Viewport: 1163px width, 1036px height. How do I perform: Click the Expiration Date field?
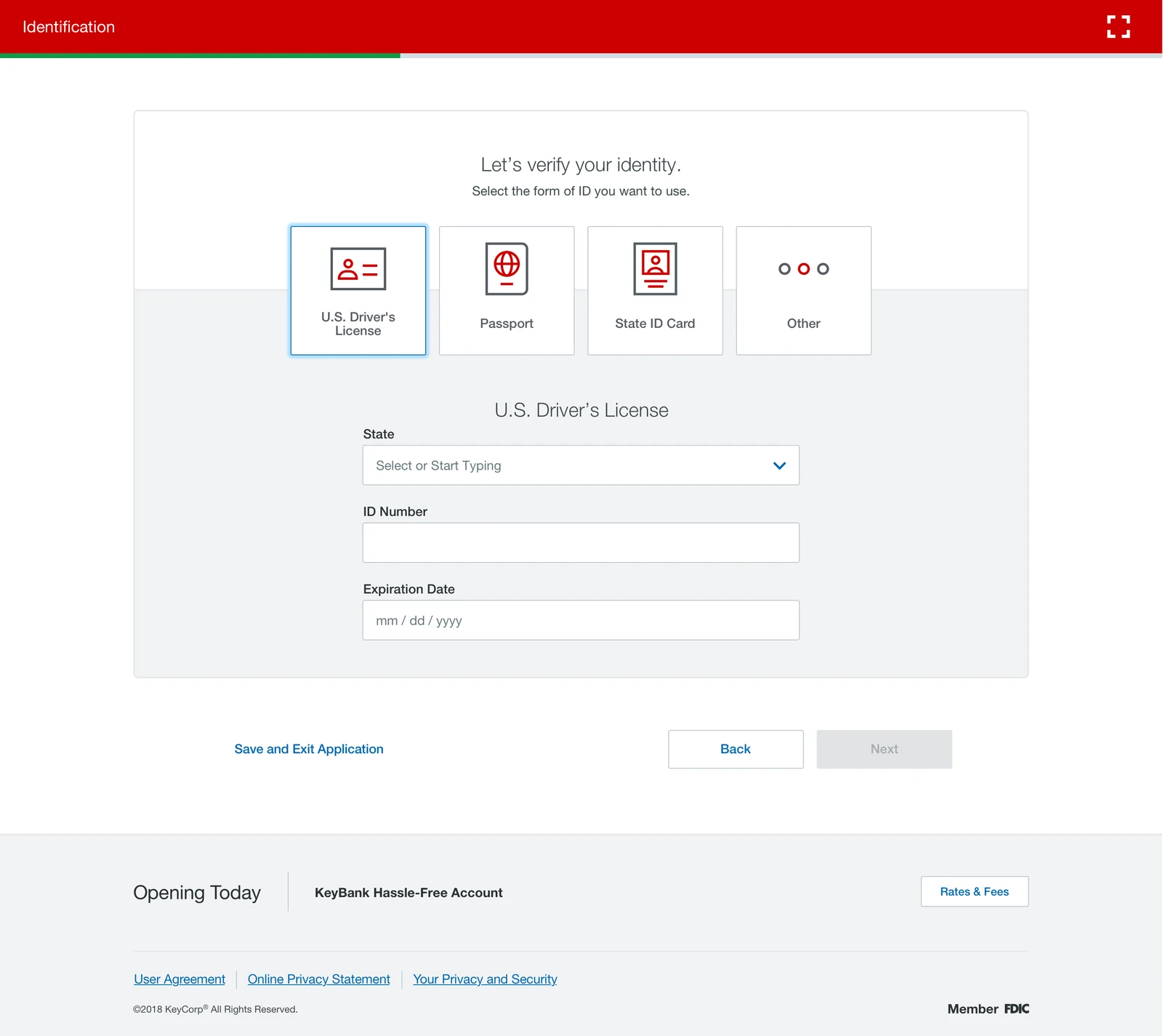click(x=581, y=620)
